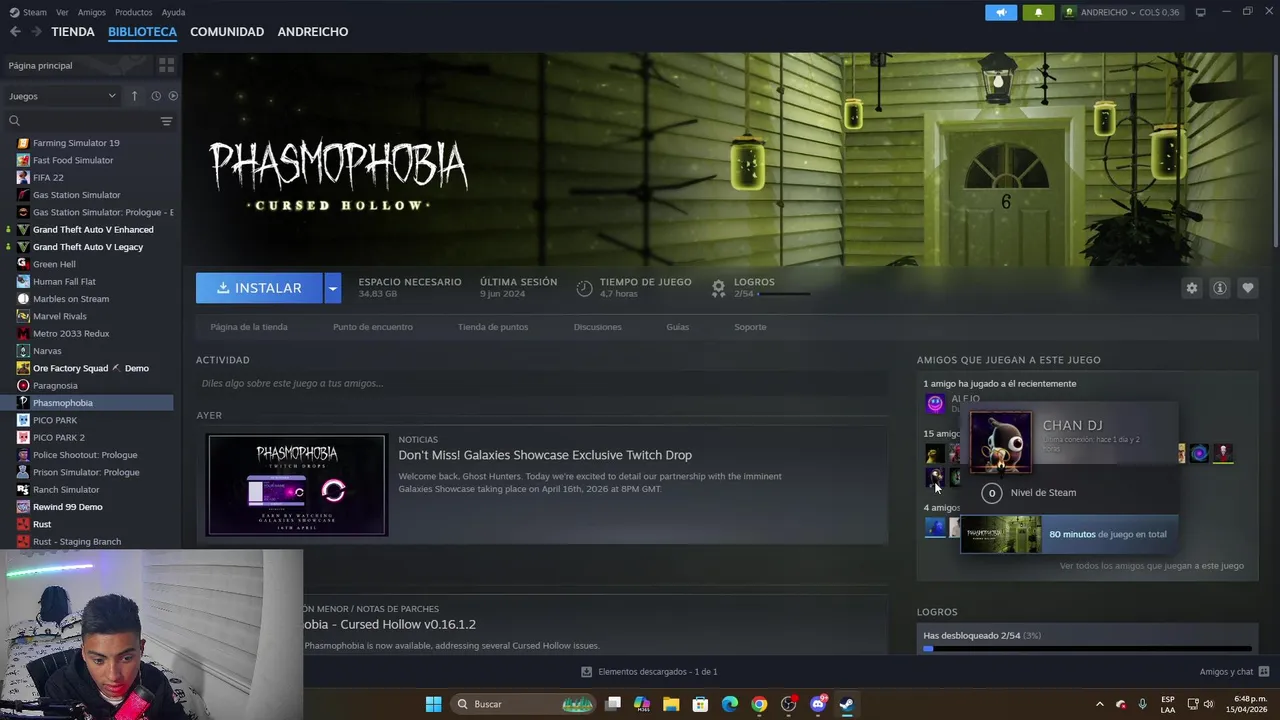Go back with the left arrow
Image resolution: width=1280 pixels, height=720 pixels.
(x=15, y=32)
